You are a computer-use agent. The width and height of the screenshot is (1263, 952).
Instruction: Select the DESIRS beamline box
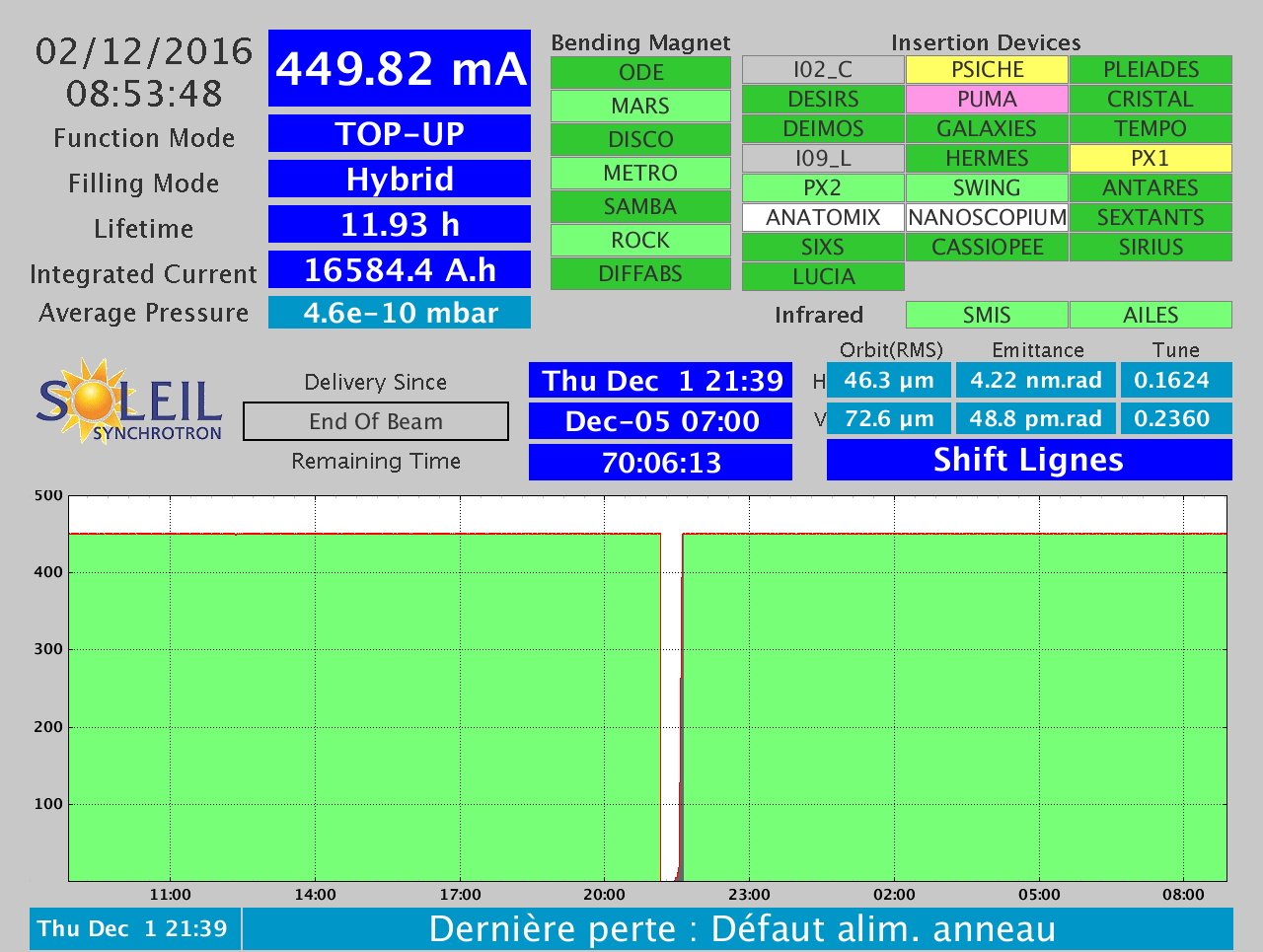pyautogui.click(x=823, y=99)
